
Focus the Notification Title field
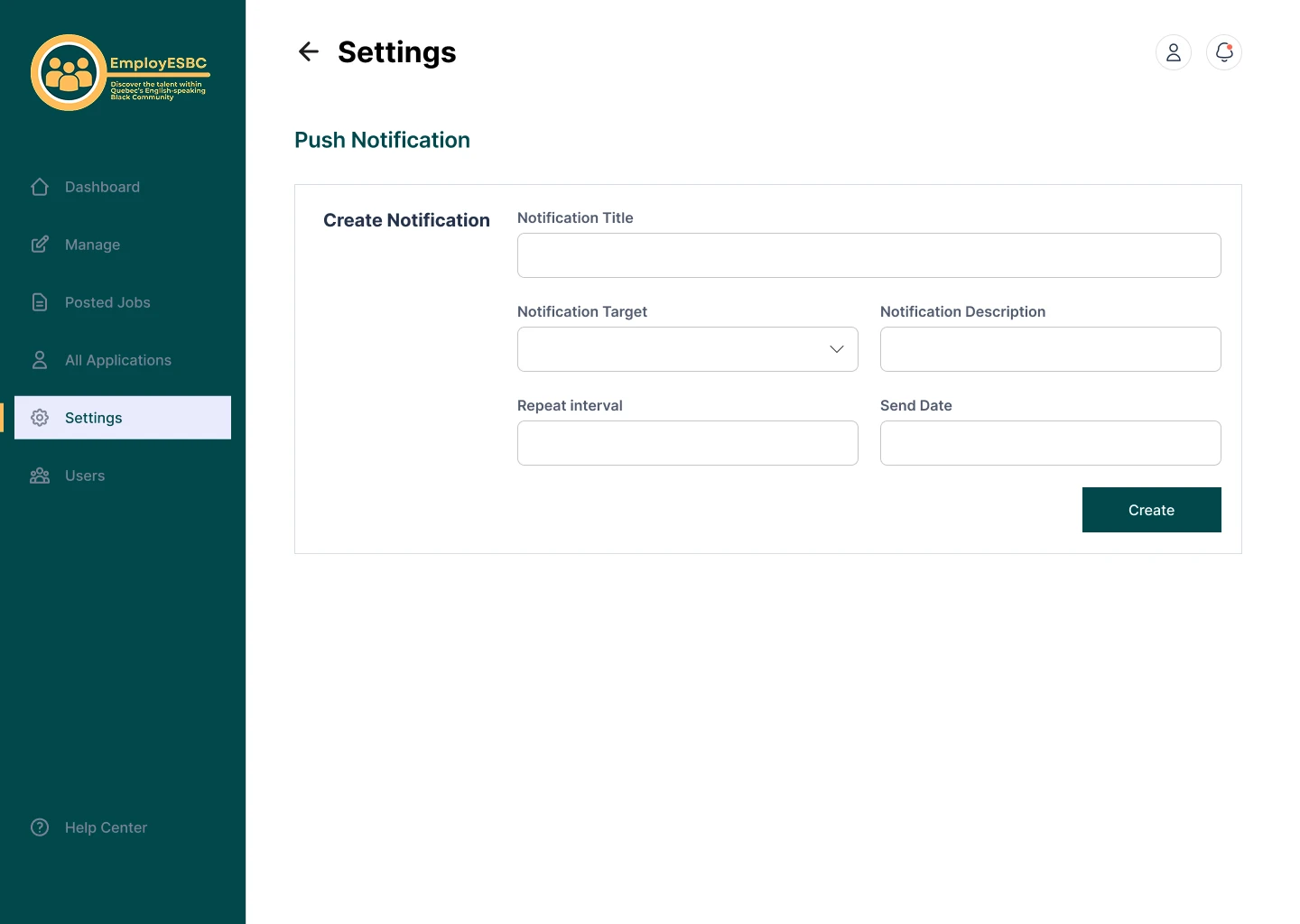tap(868, 255)
